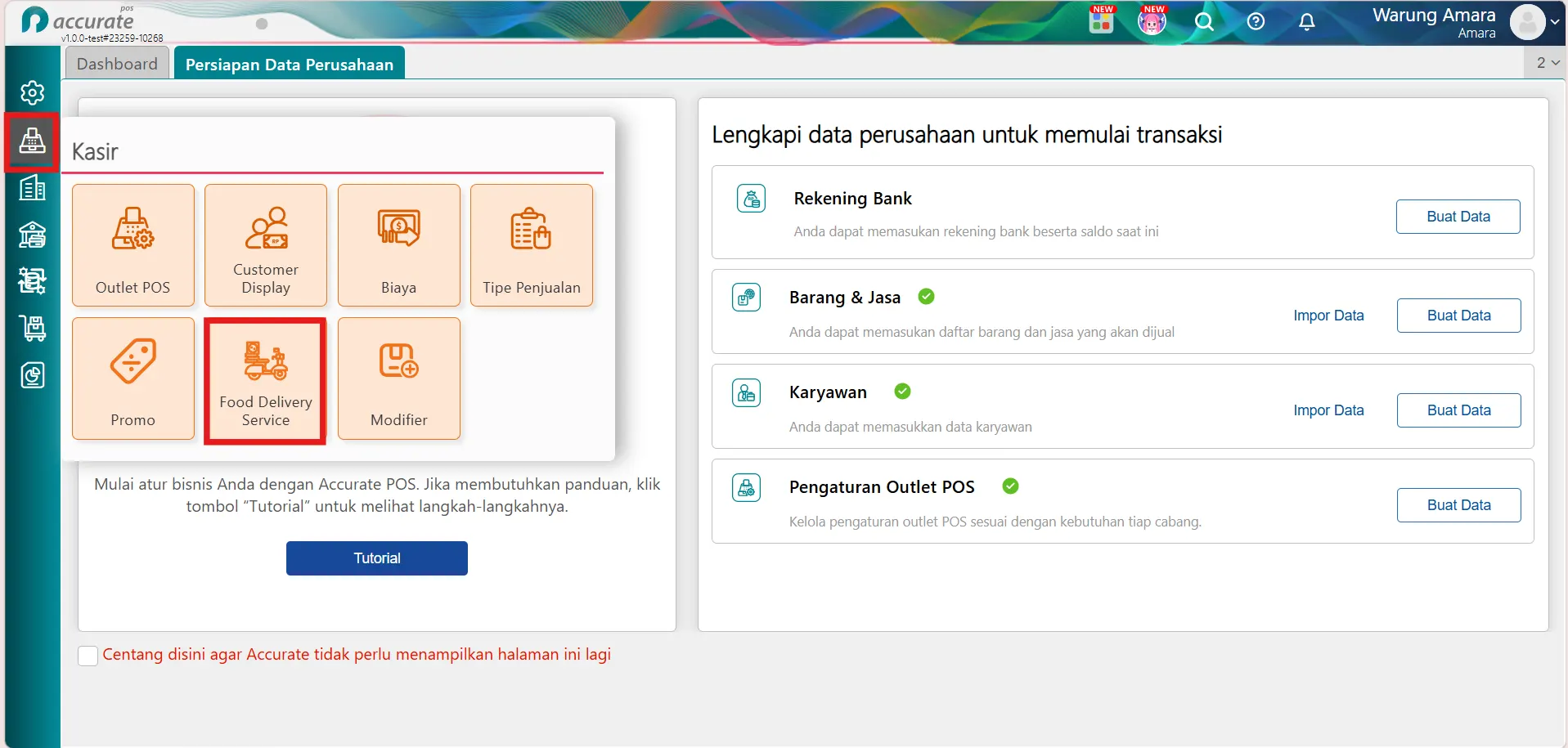Click the Tutorial button
Screen dimensions: 1568x748
[x=377, y=558]
